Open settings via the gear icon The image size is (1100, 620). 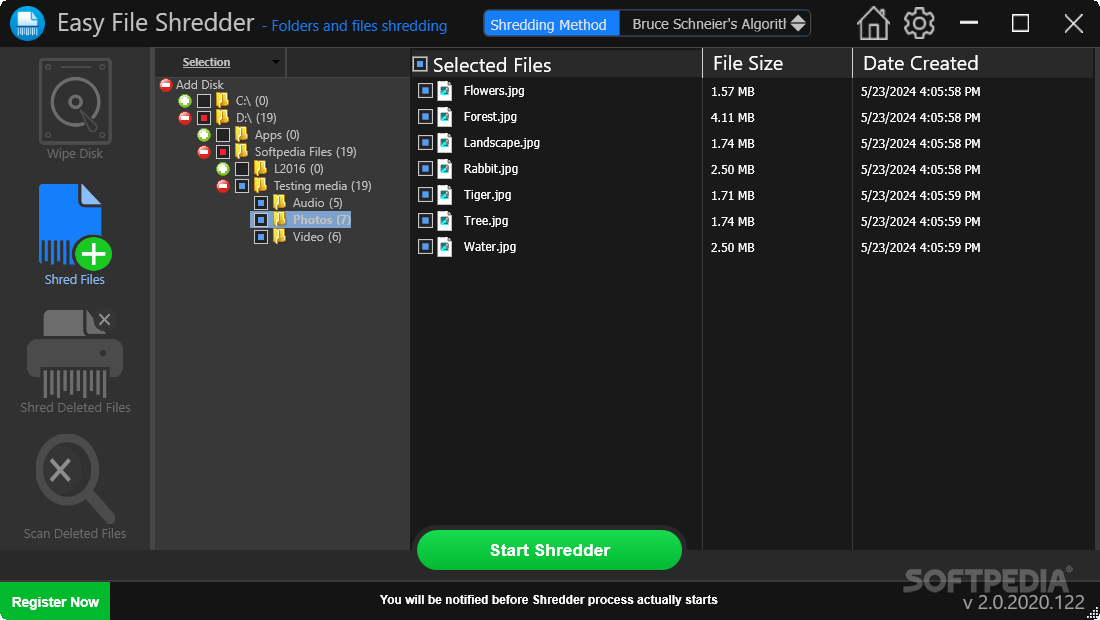(x=919, y=24)
